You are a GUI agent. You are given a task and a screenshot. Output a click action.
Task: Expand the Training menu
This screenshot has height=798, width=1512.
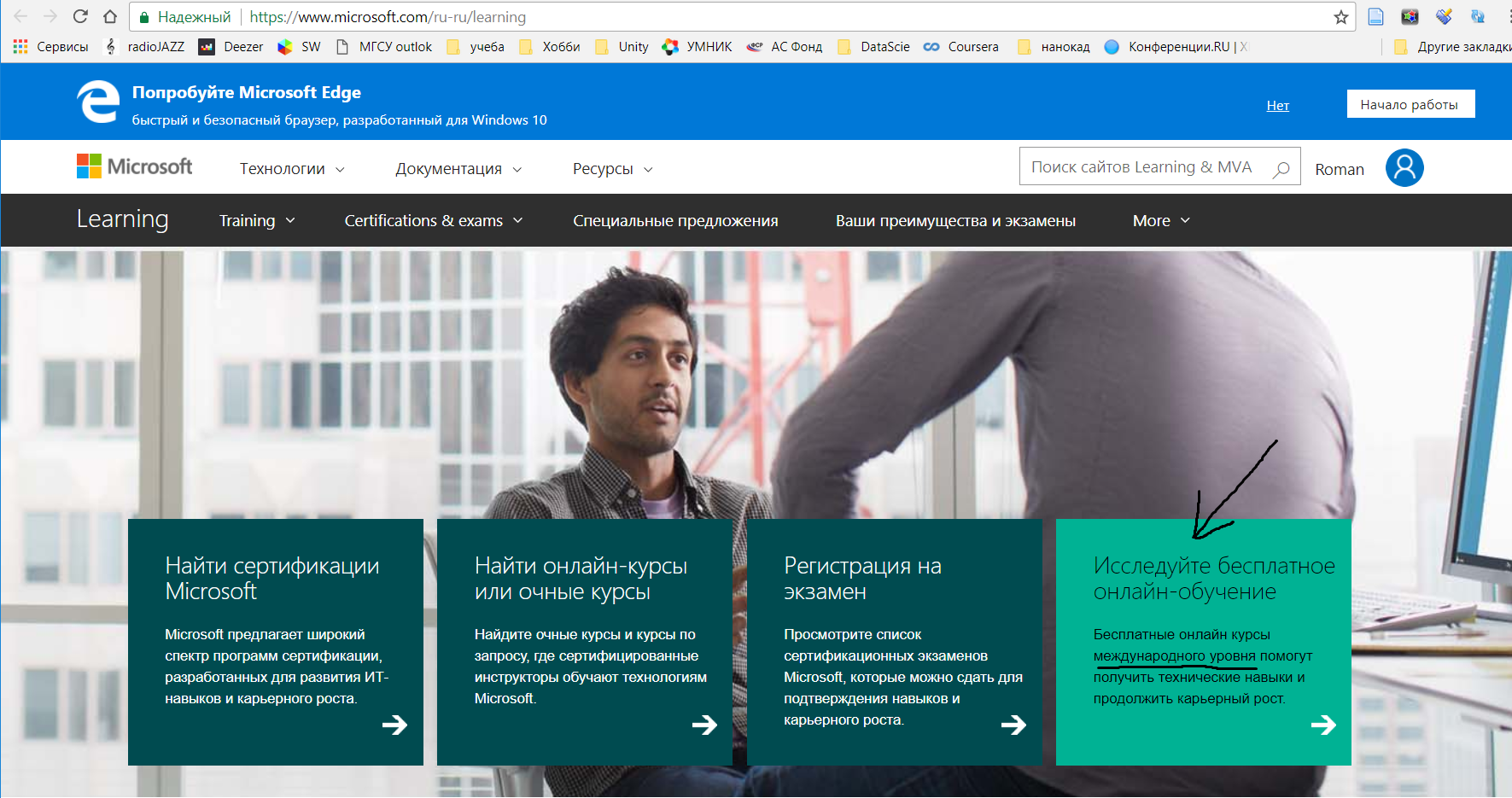[x=257, y=220]
